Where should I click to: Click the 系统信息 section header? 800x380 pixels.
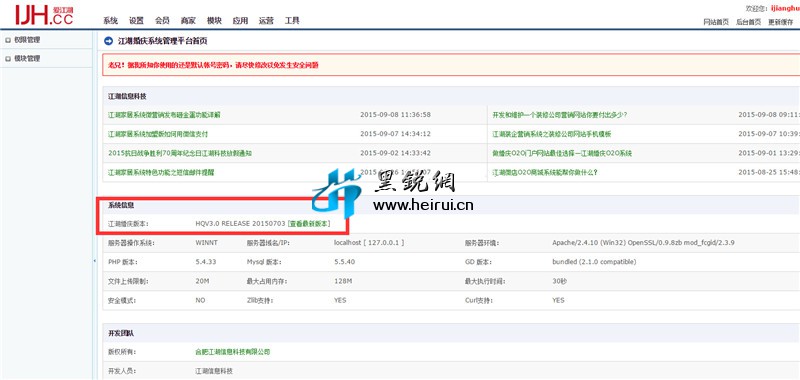[x=121, y=205]
